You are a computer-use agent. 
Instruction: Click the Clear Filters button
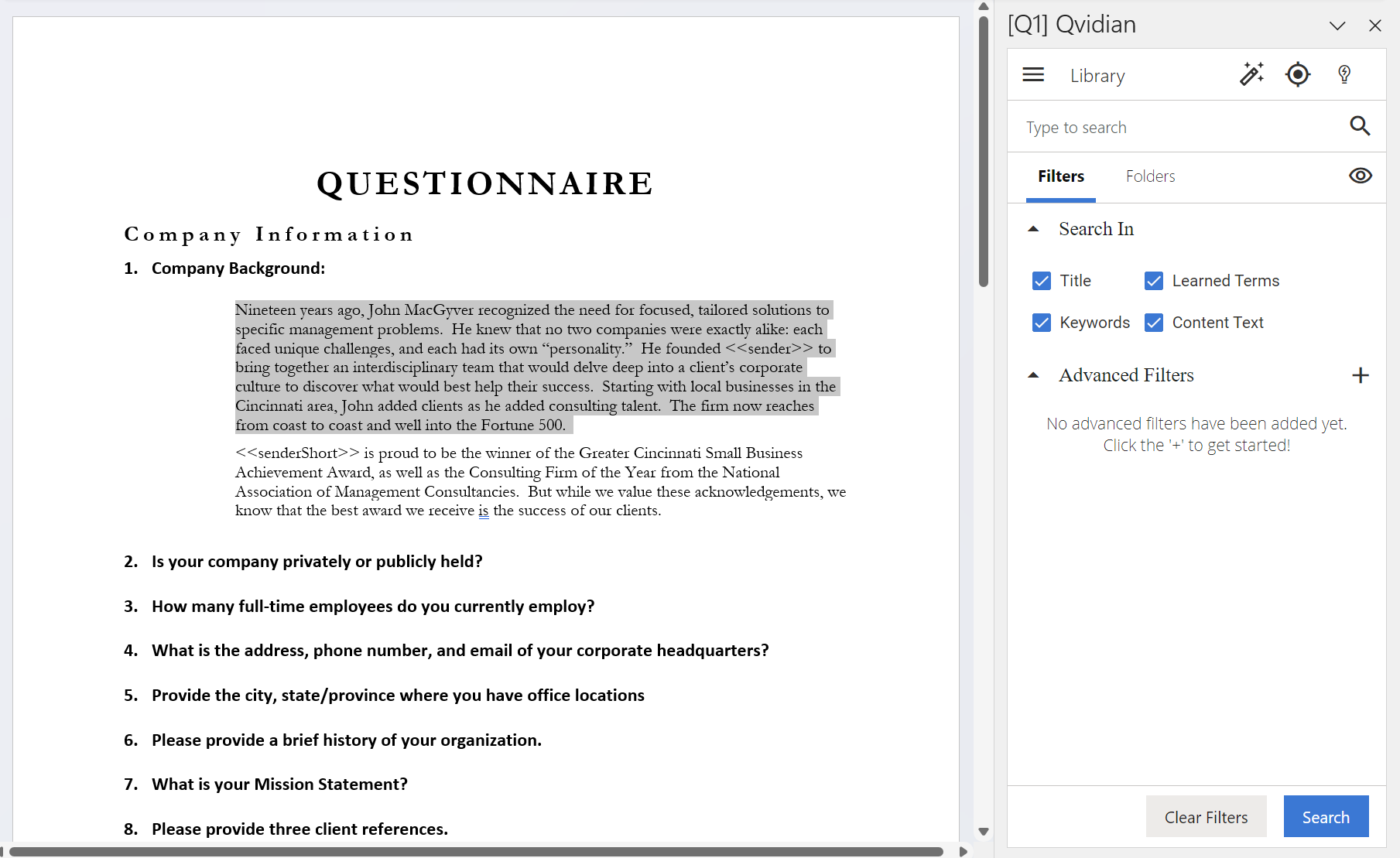(x=1206, y=817)
